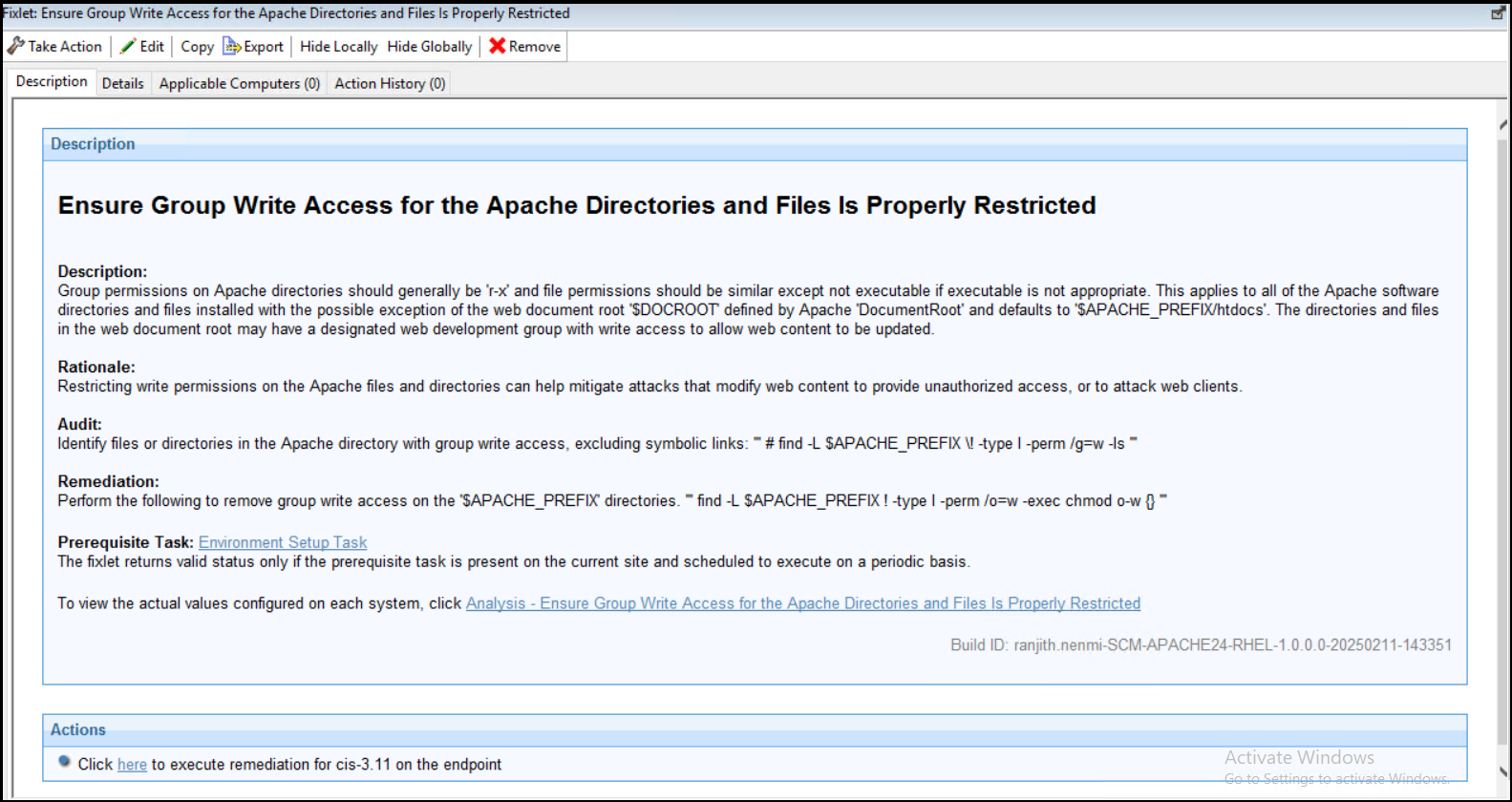Click Hide Locally in the toolbar
The width and height of the screenshot is (1512, 802).
click(x=339, y=46)
